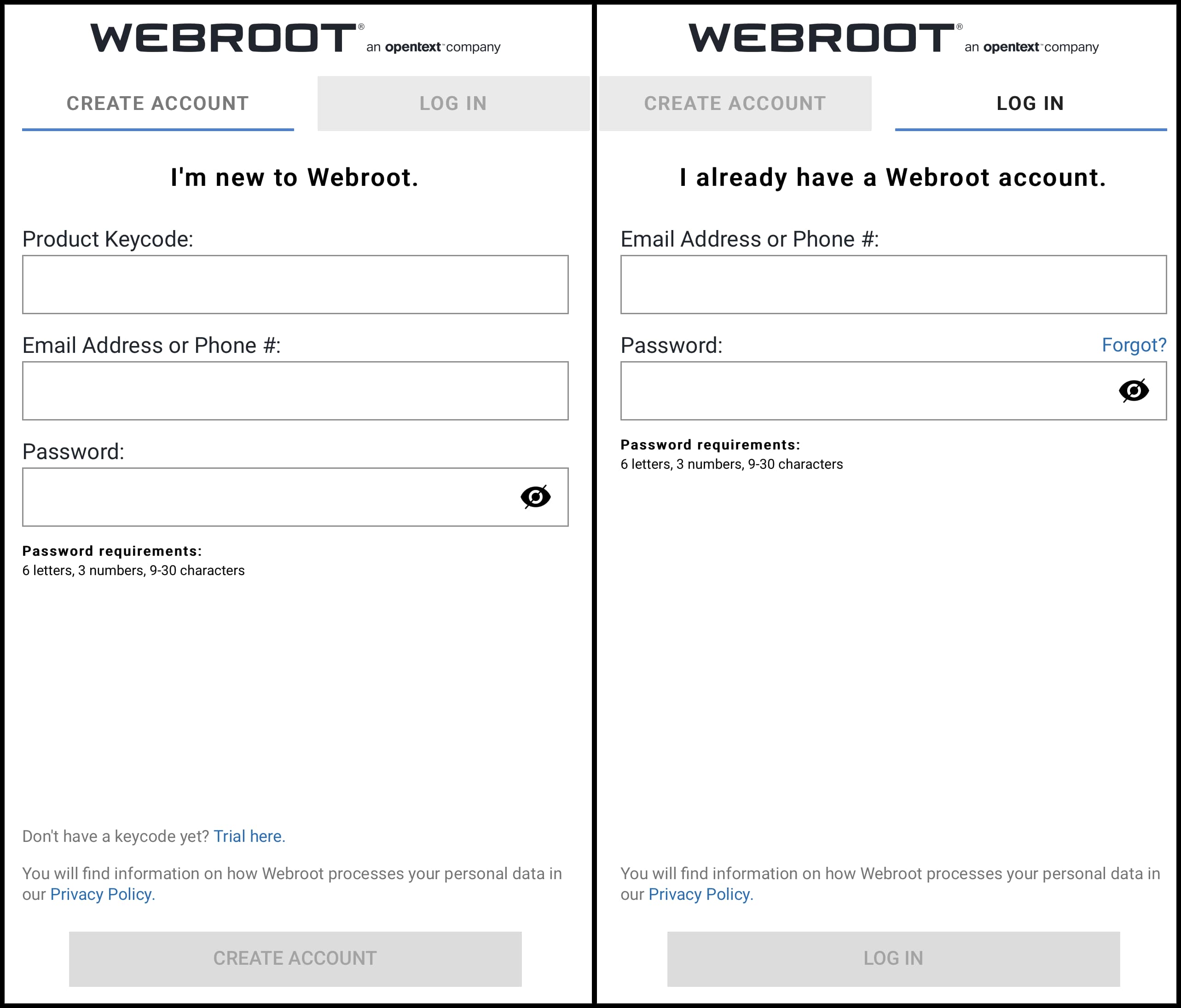Focus the Email Address field in the Log In form

[x=893, y=284]
